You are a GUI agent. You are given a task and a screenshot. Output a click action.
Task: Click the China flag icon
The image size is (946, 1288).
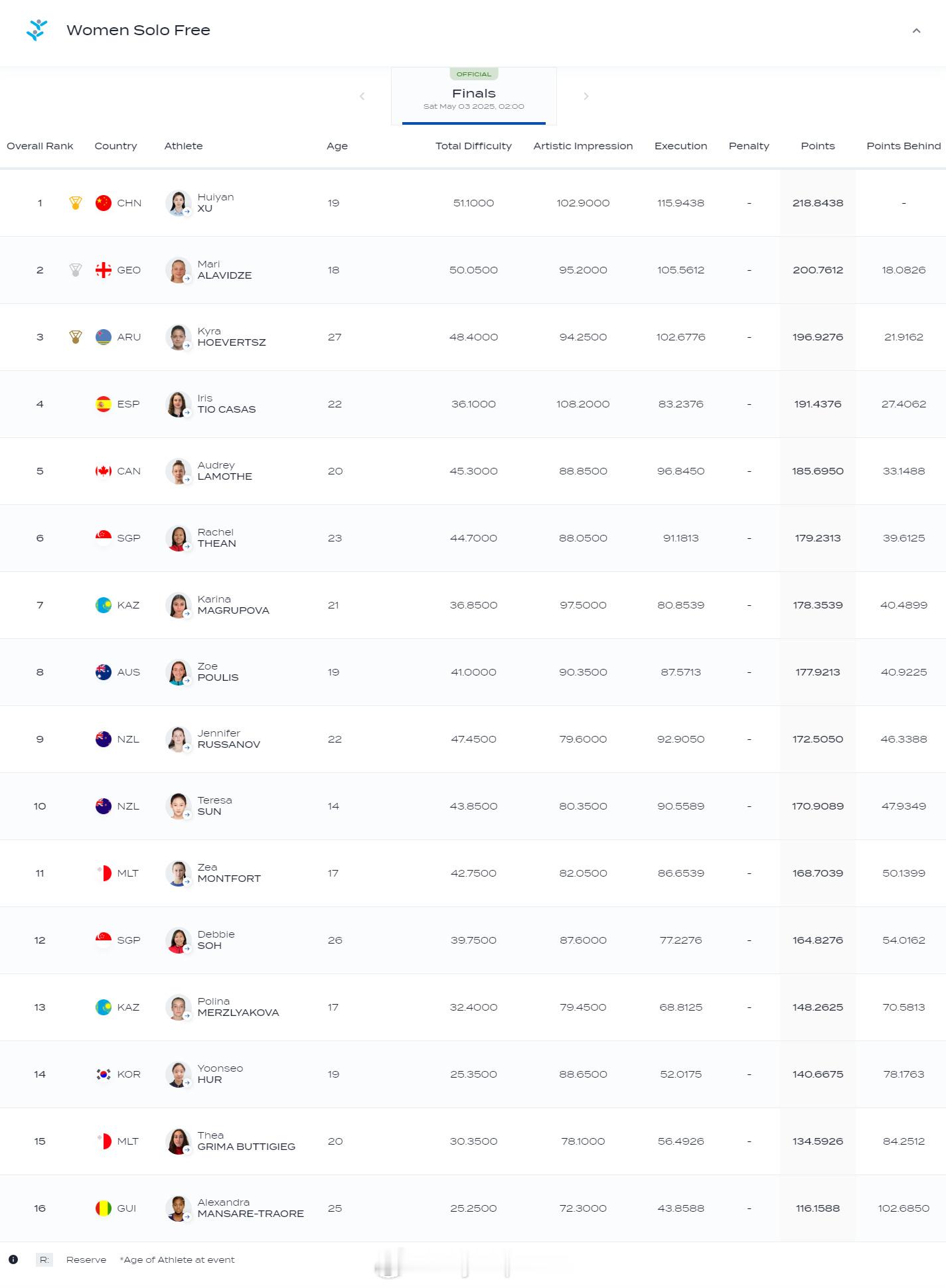(104, 203)
